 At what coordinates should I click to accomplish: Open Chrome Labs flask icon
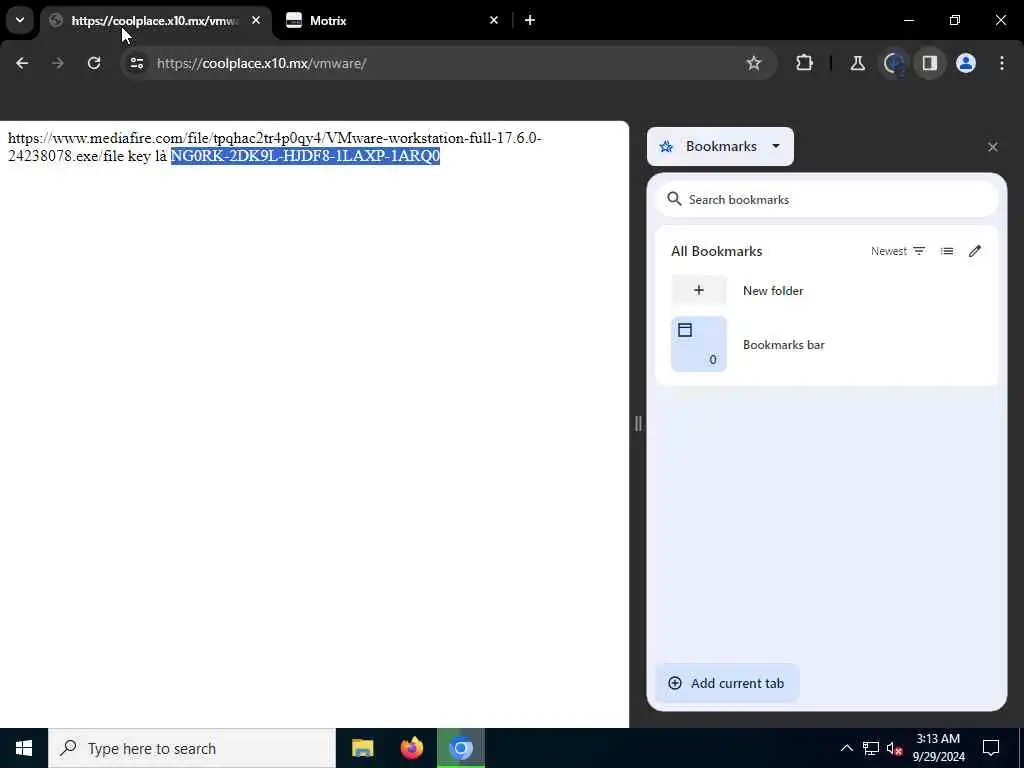pyautogui.click(x=857, y=63)
